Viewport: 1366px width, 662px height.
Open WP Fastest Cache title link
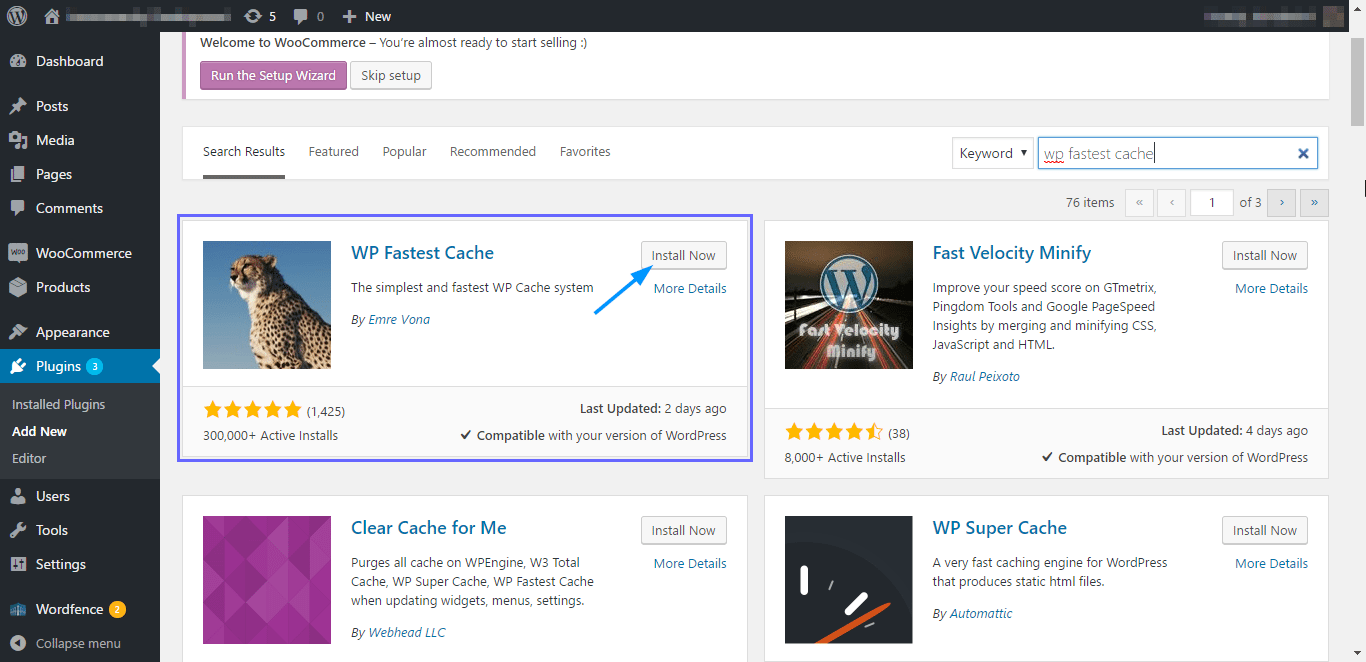coord(422,253)
